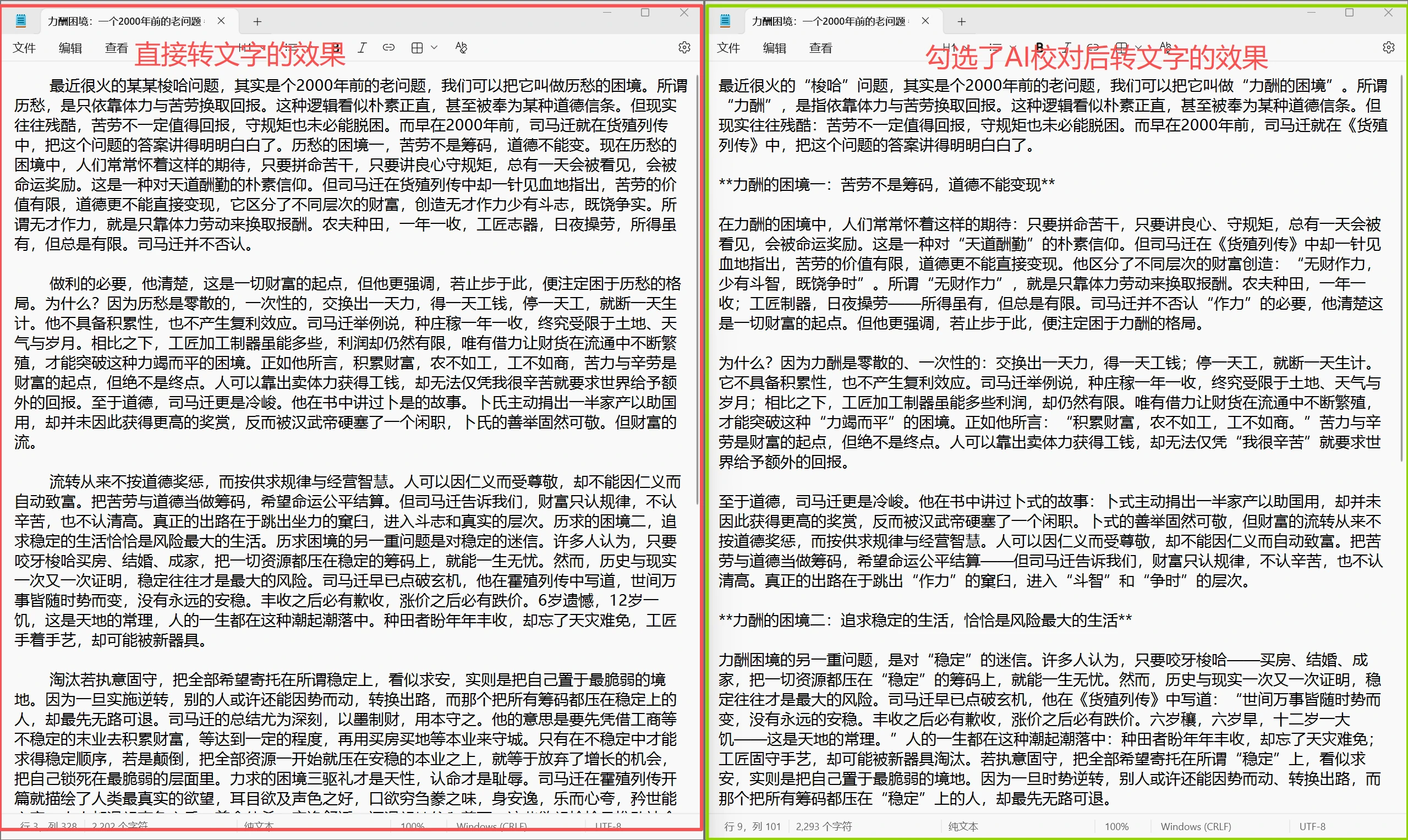Open Windows (CRLF) line ending selector, right window
This screenshot has width=1408, height=840.
[1196, 826]
